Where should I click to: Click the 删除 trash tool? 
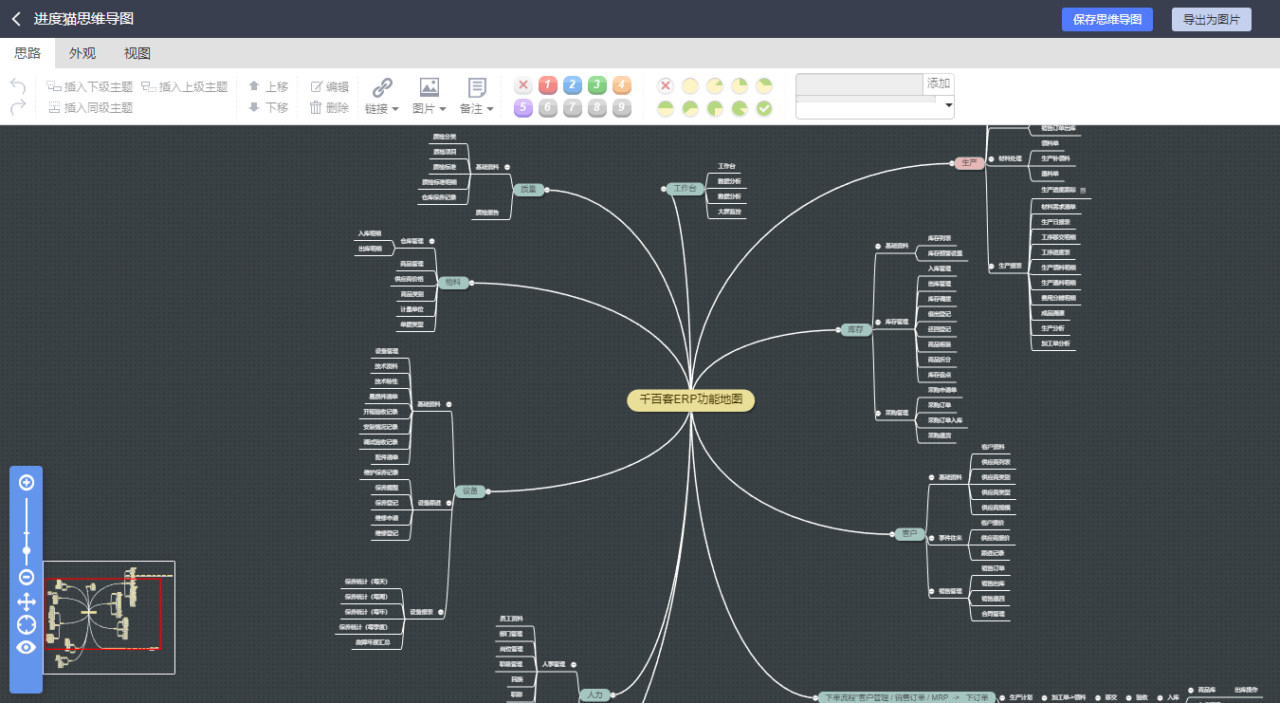[330, 107]
